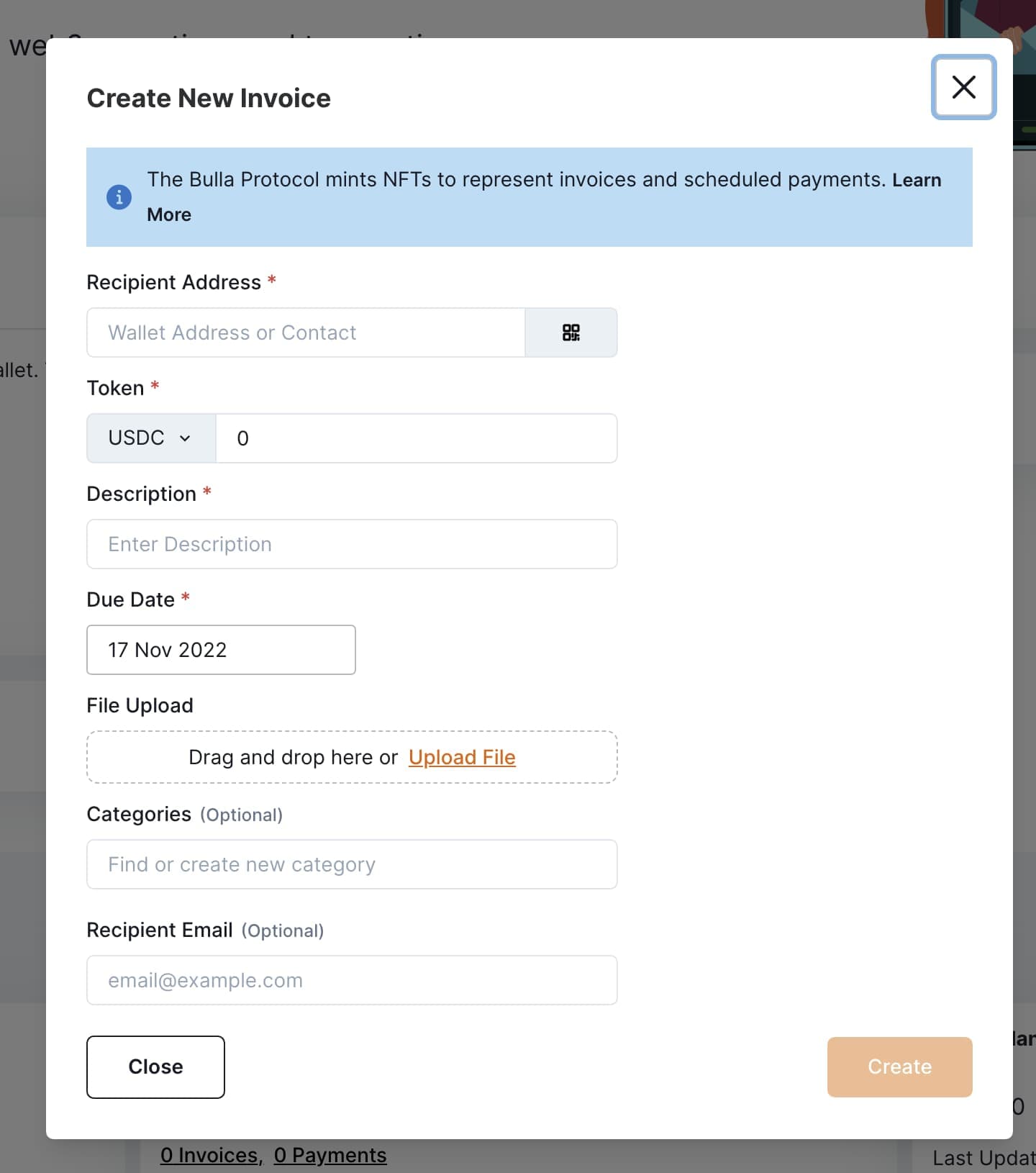Screen dimensions: 1036x1173
Task: Click the Enter Description field
Action: [x=351, y=543]
